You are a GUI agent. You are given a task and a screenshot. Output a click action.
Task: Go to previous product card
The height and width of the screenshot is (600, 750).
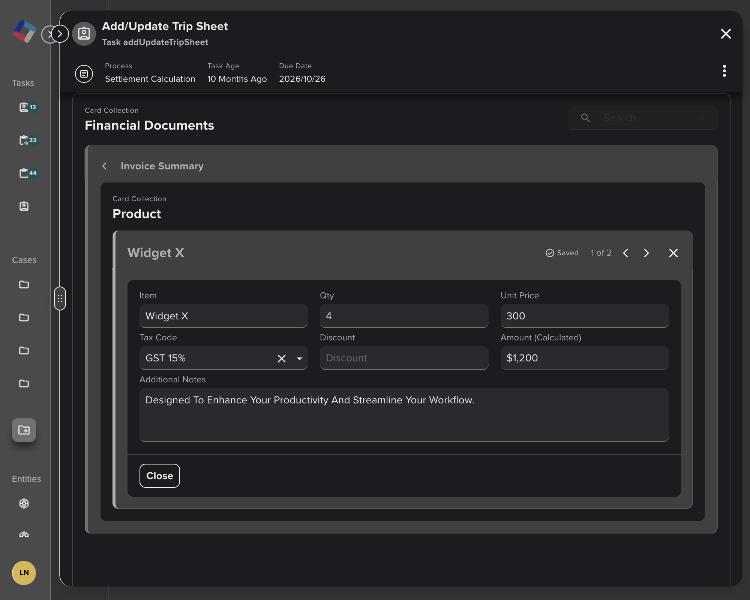pyautogui.click(x=626, y=253)
